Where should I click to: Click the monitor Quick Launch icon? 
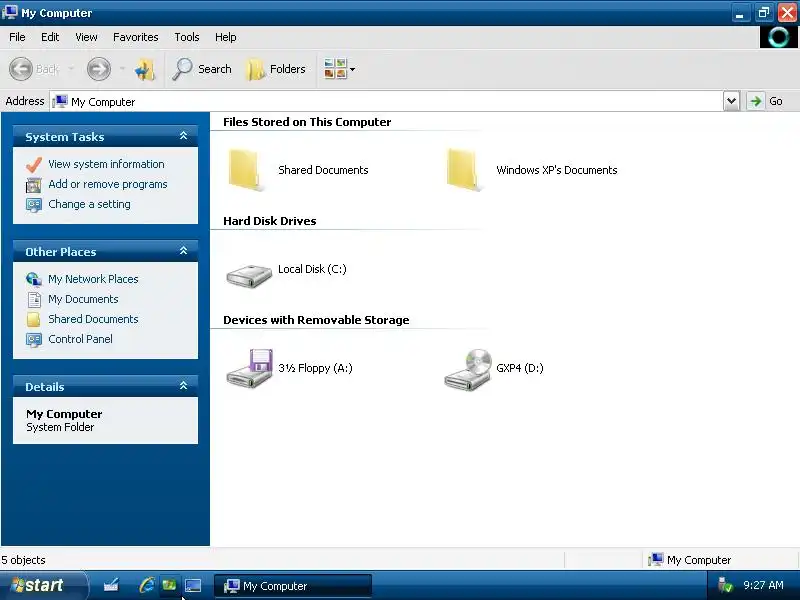tap(193, 585)
